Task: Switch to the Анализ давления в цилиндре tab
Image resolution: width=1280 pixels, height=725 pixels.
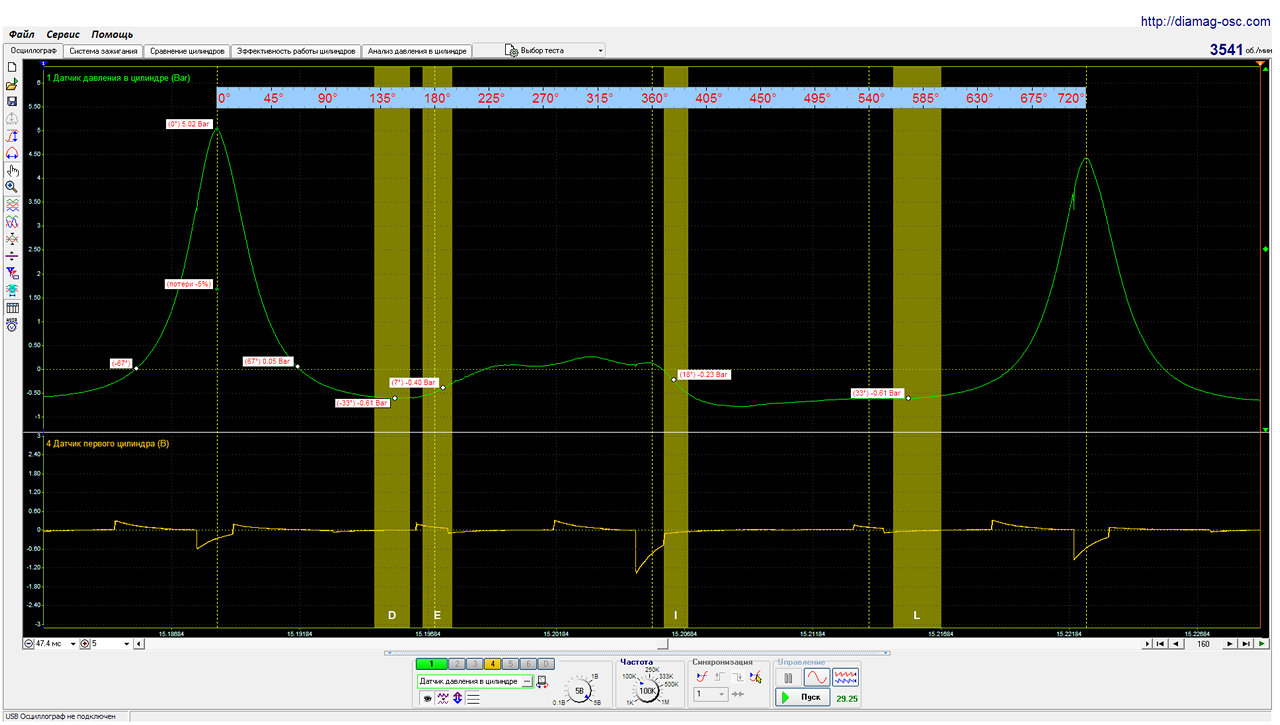Action: (x=416, y=50)
